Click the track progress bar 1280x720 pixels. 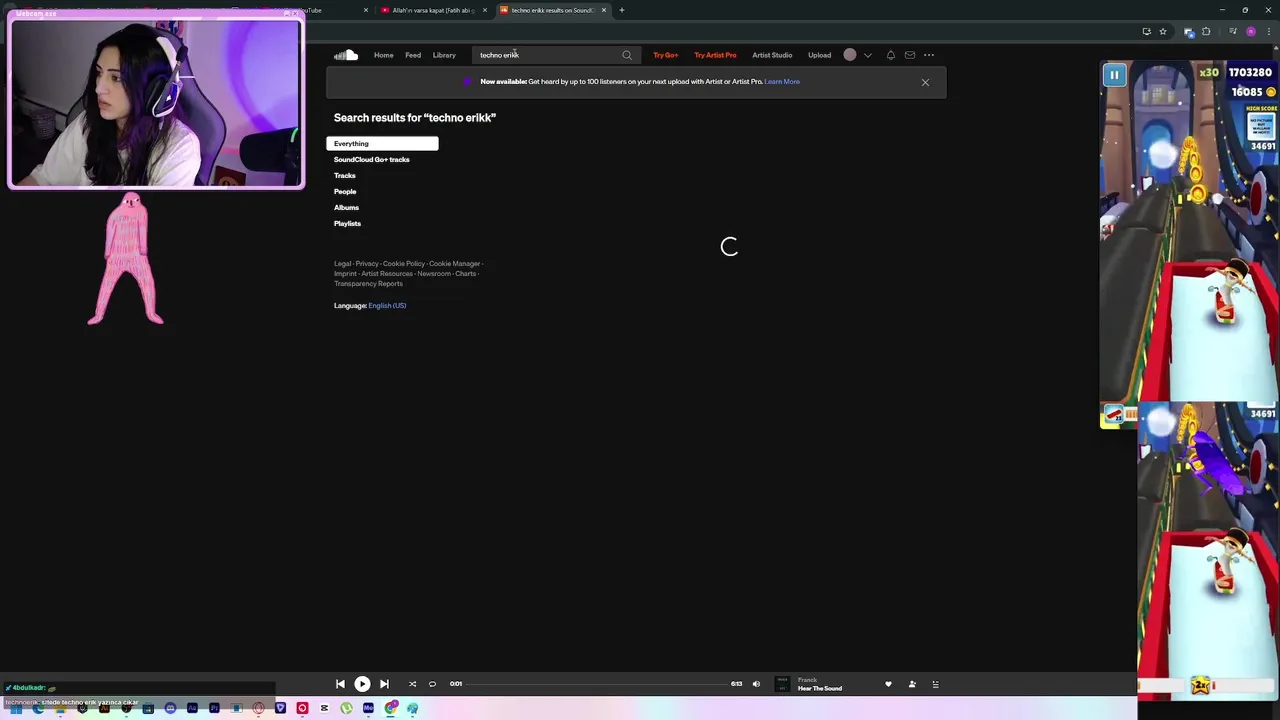pyautogui.click(x=597, y=684)
